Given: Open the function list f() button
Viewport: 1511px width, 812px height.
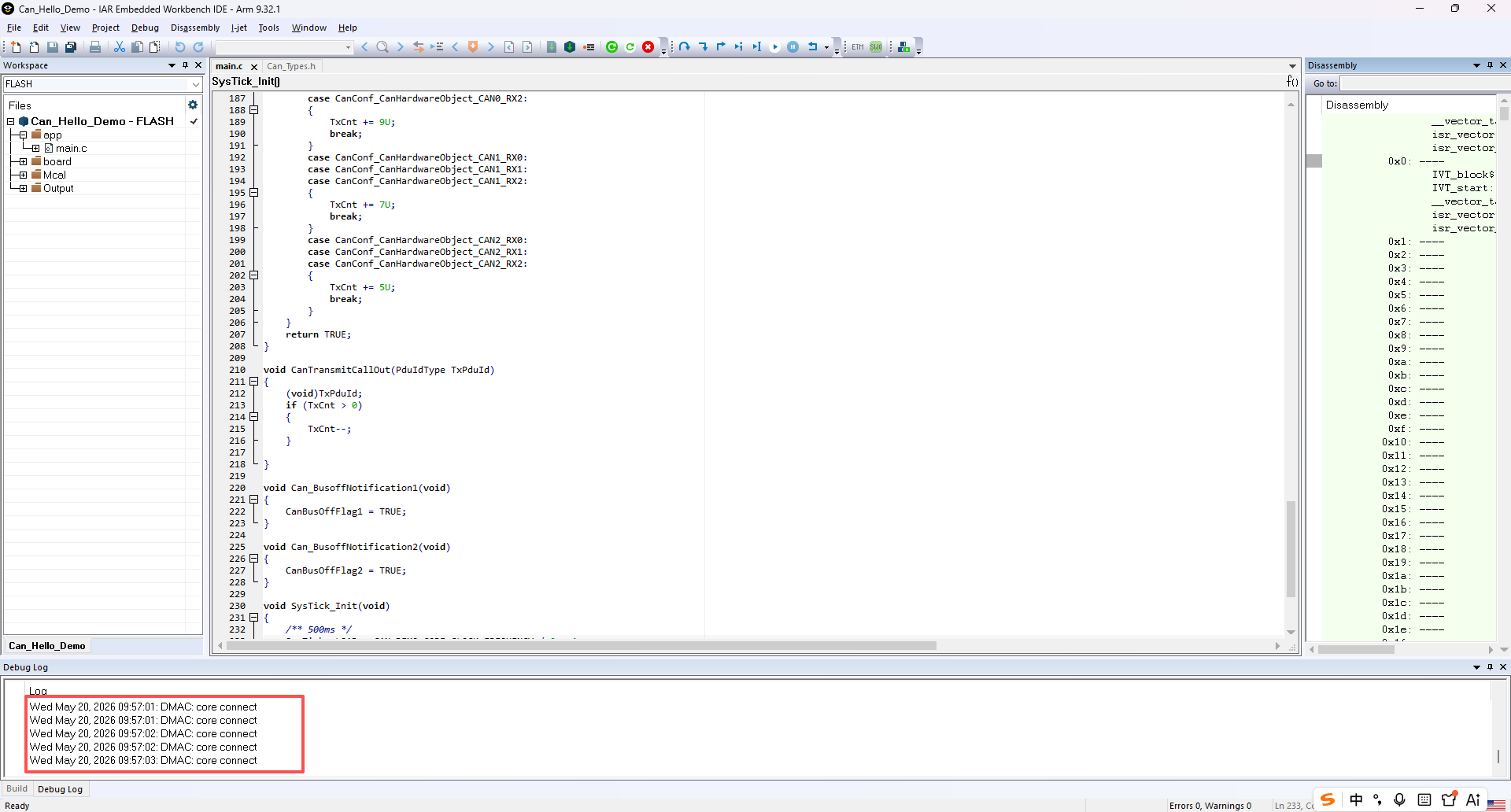Looking at the screenshot, I should [1292, 81].
